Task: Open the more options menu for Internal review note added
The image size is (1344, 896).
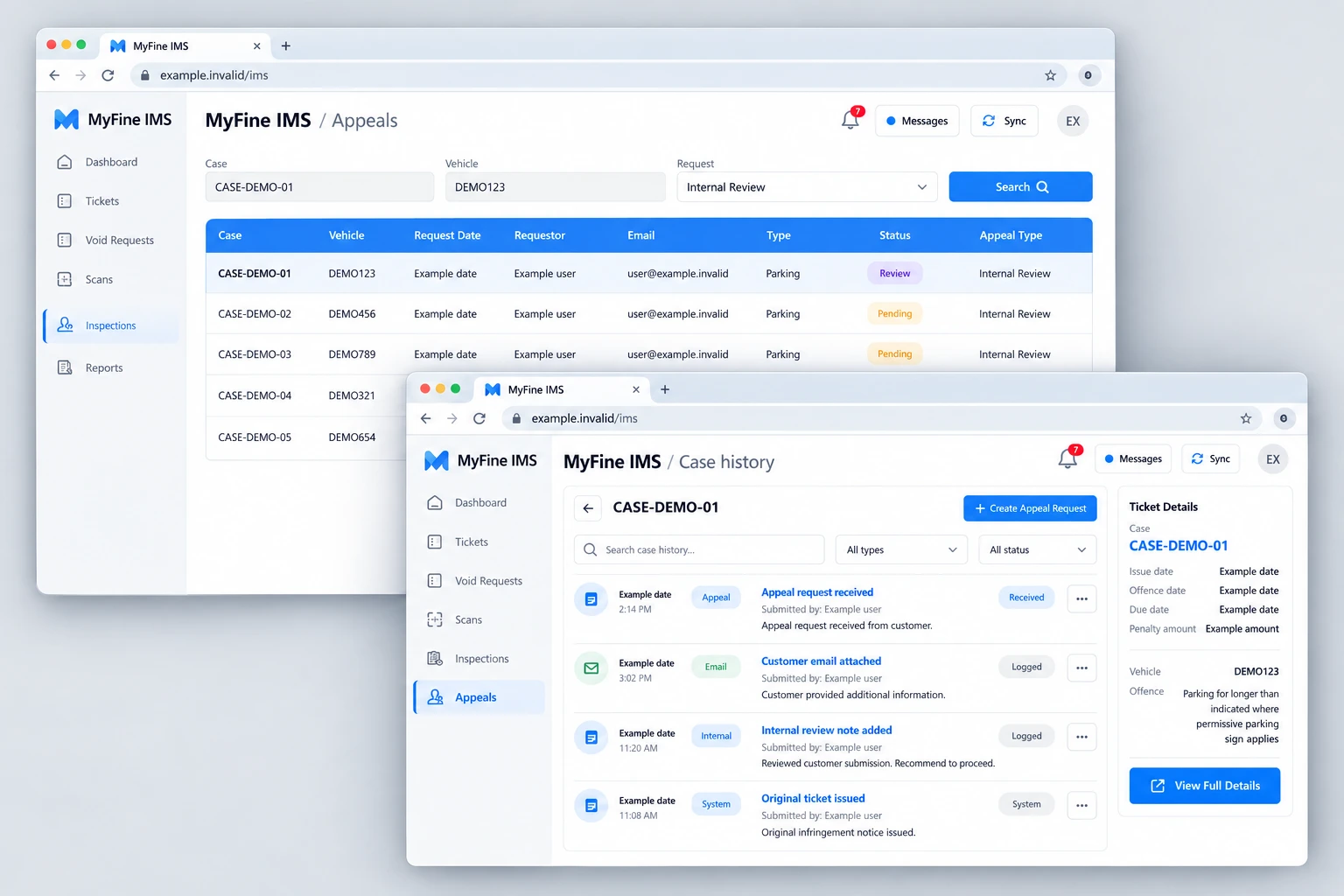Action: pos(1081,737)
